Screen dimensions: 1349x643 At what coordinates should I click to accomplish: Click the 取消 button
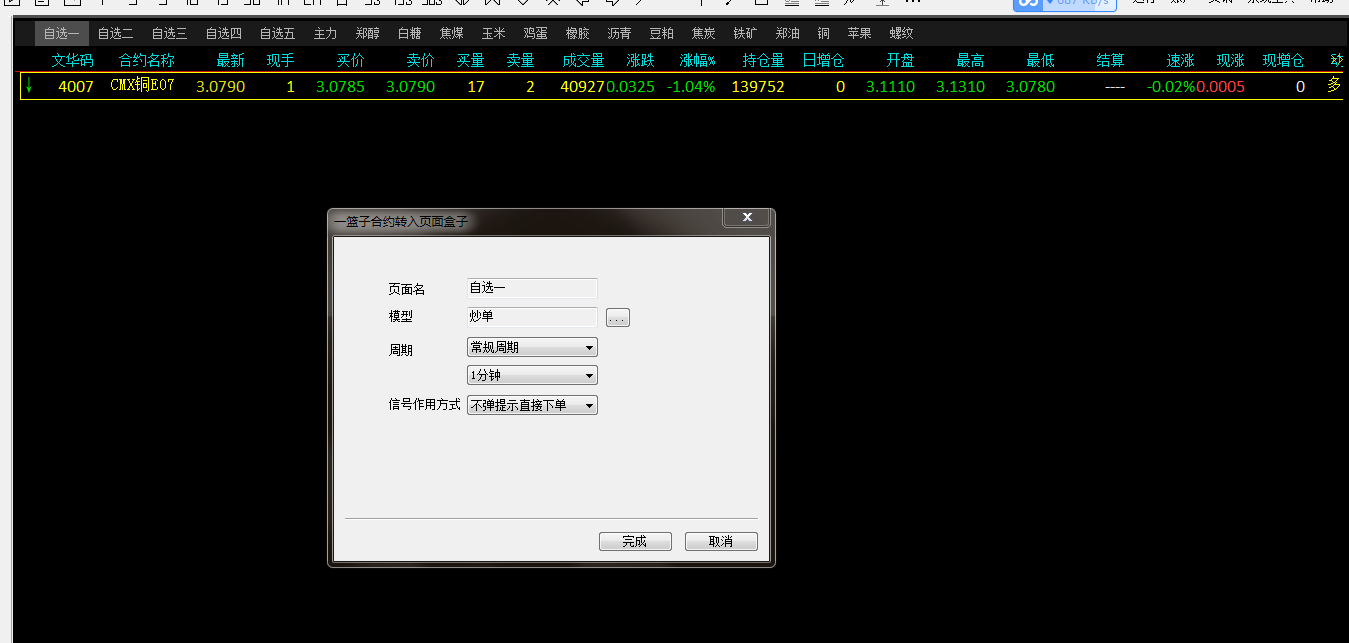pos(720,541)
